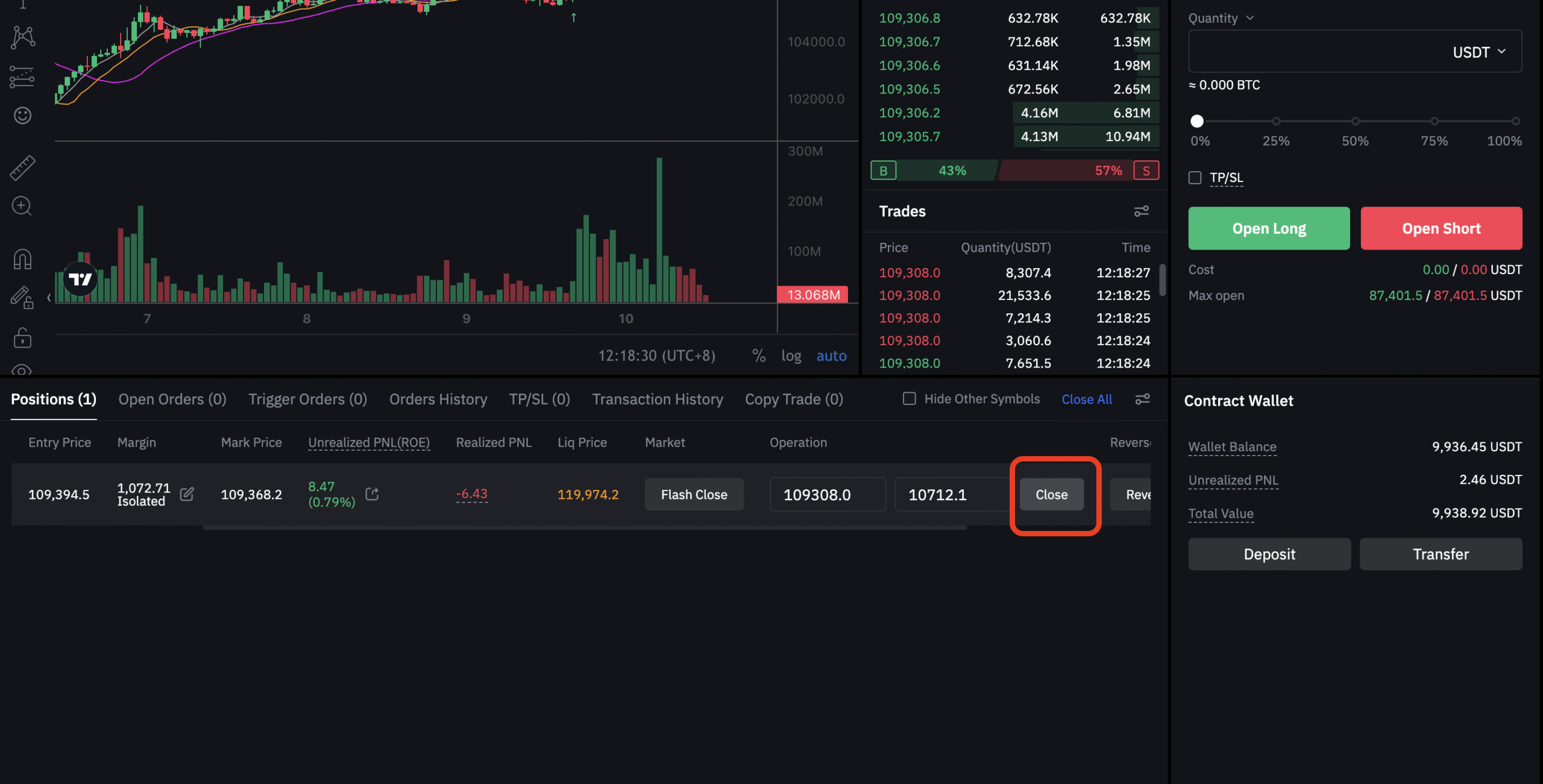Image resolution: width=1543 pixels, height=784 pixels.
Task: Open the emoji sticker tool
Action: point(23,115)
